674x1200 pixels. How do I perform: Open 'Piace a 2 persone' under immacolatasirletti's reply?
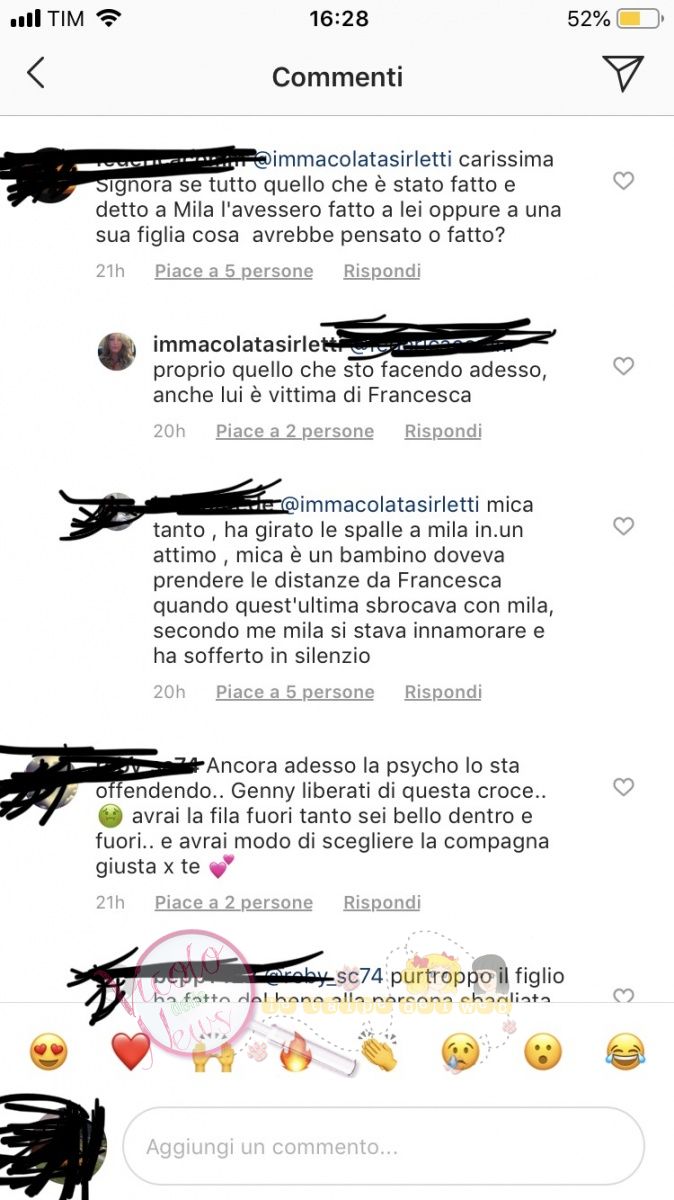point(295,431)
